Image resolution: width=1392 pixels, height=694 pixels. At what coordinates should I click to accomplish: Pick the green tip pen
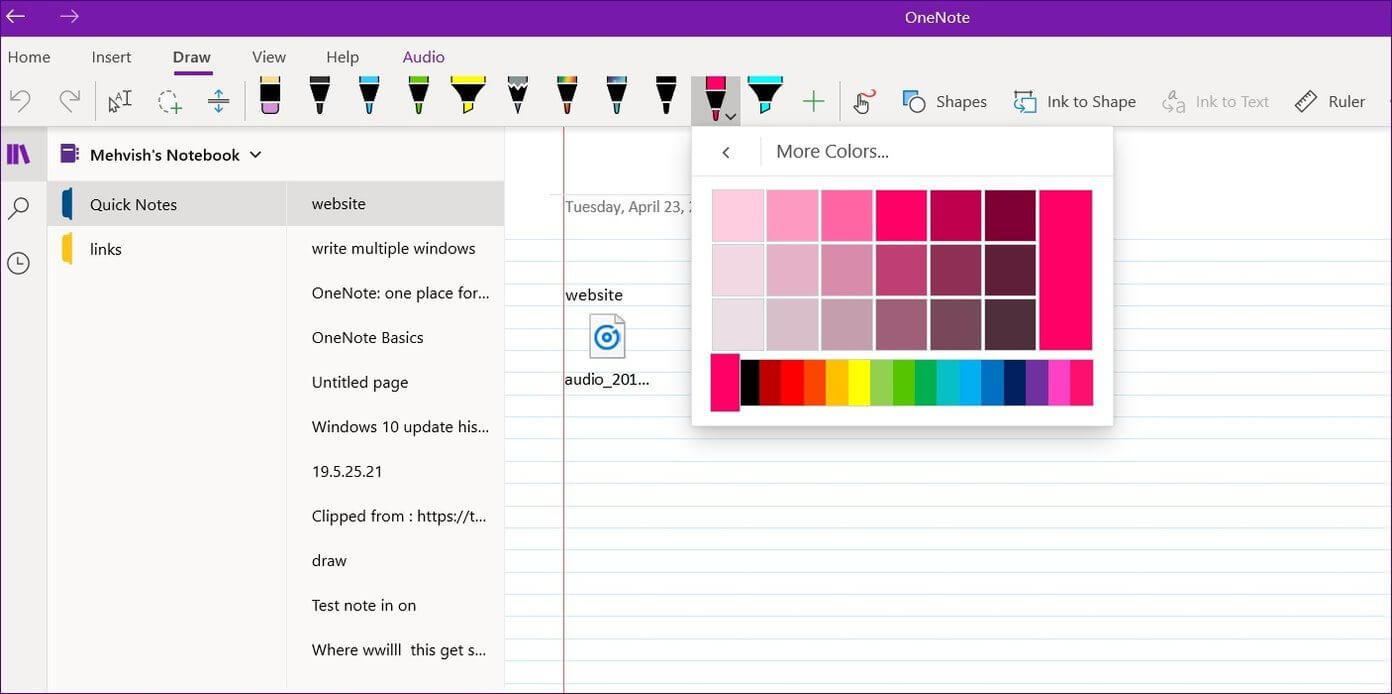[x=419, y=96]
